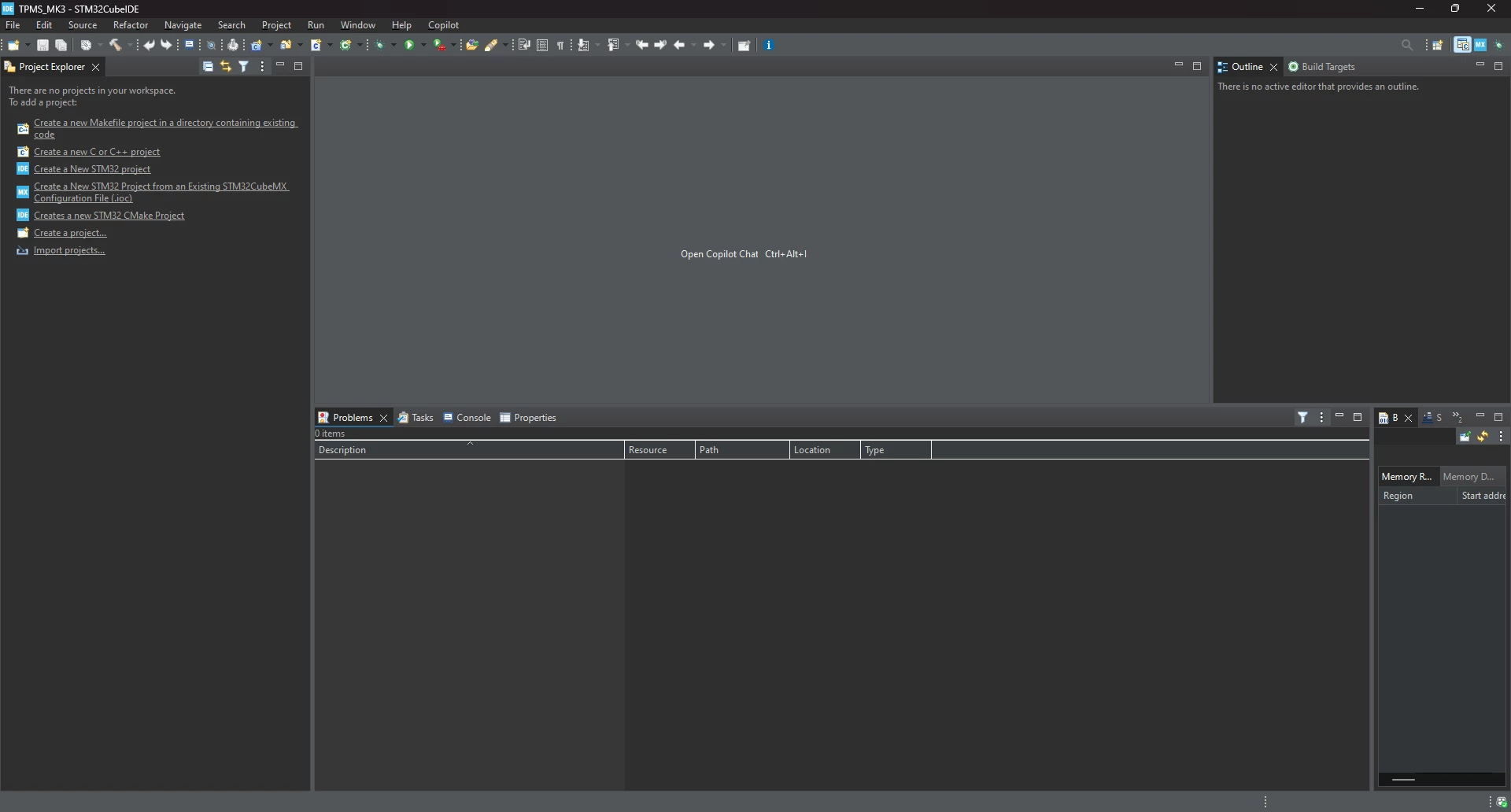Click Create a new Makefile project link

click(165, 128)
